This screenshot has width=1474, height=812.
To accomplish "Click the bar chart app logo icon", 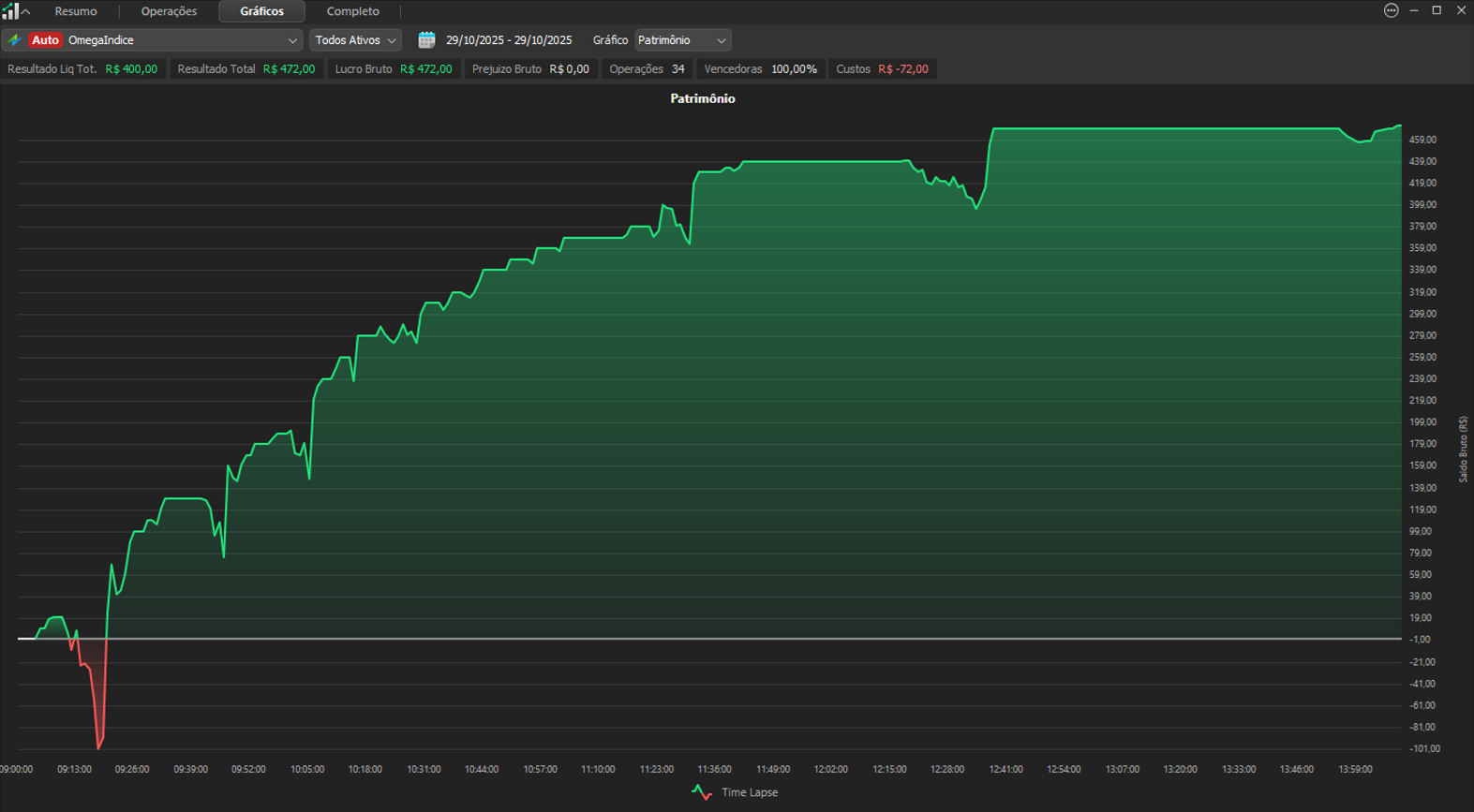I will point(9,11).
